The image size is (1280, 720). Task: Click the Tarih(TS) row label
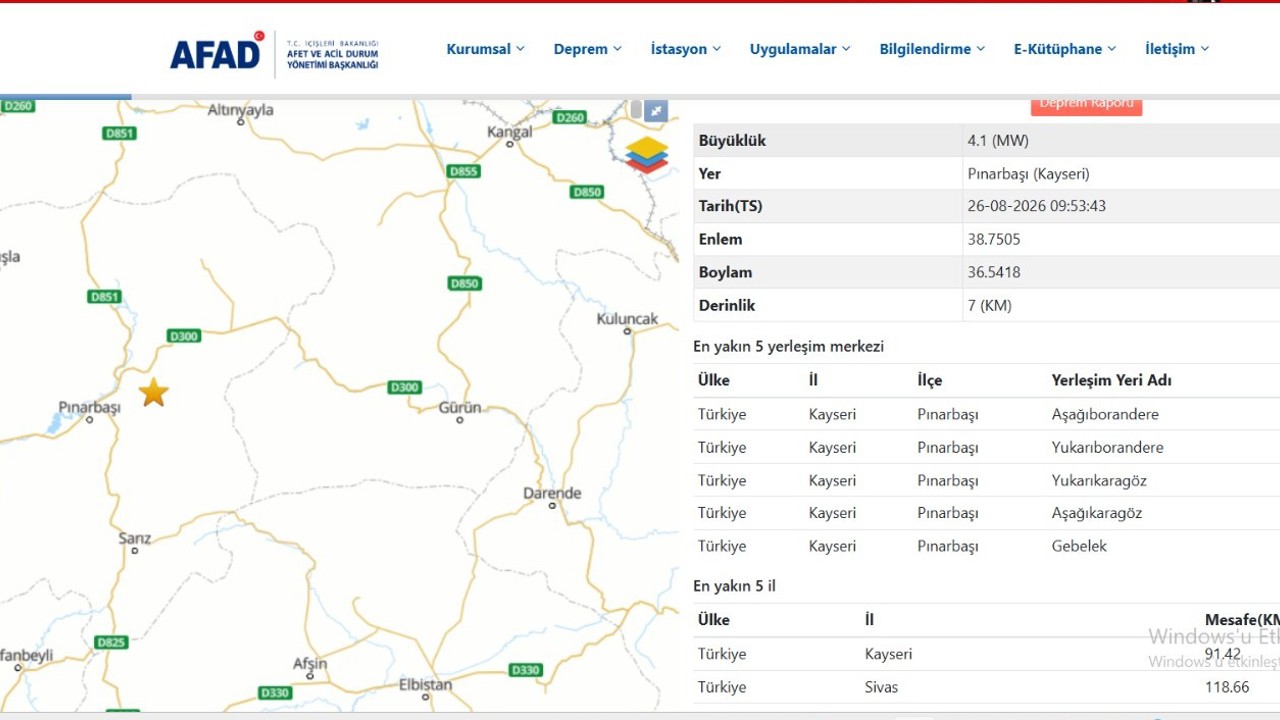pos(730,207)
